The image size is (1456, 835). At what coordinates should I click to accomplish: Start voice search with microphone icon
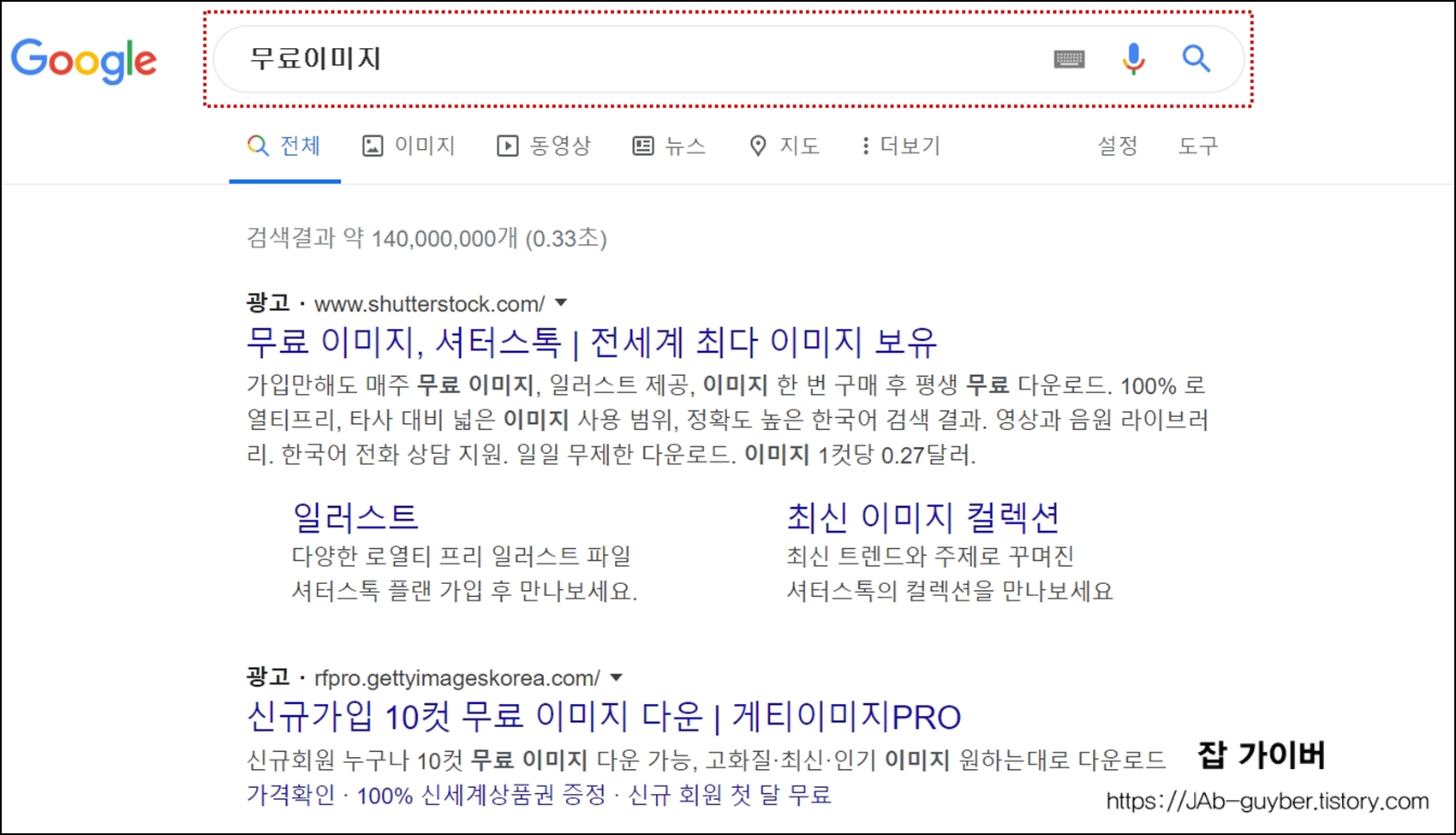(1133, 59)
